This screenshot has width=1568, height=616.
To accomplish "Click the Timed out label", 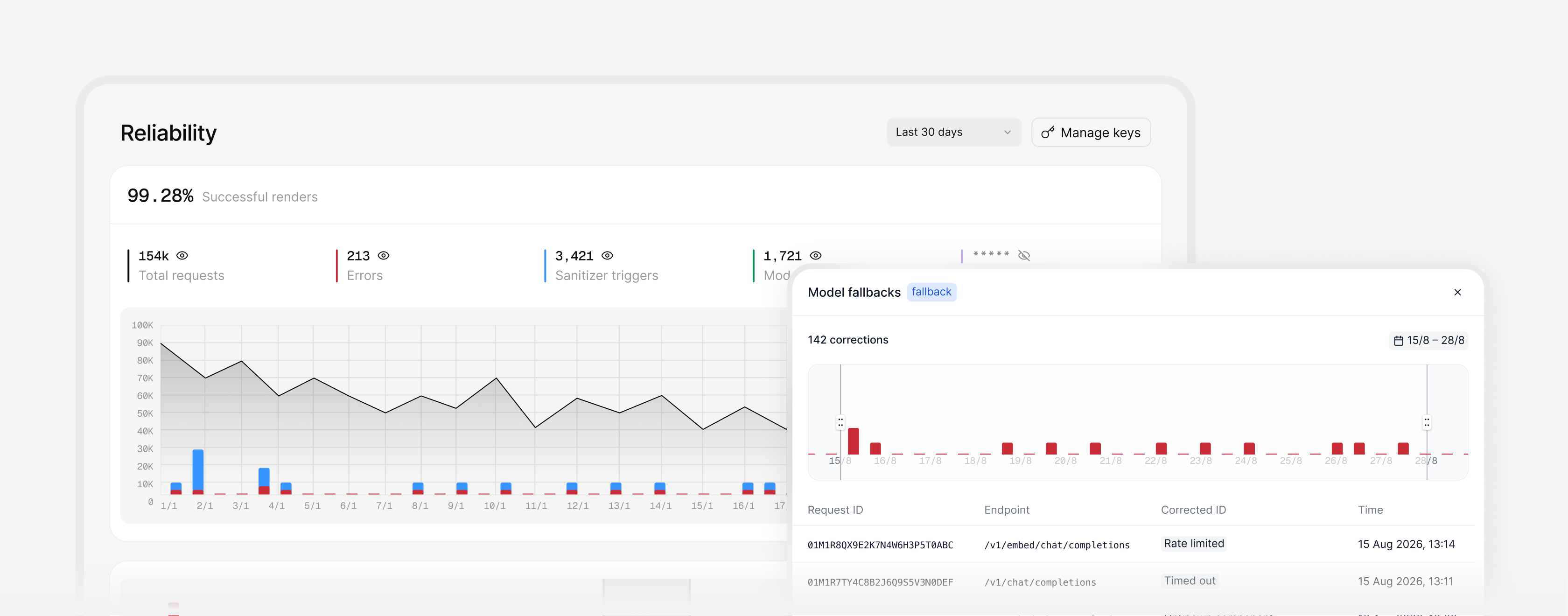I will point(1190,581).
